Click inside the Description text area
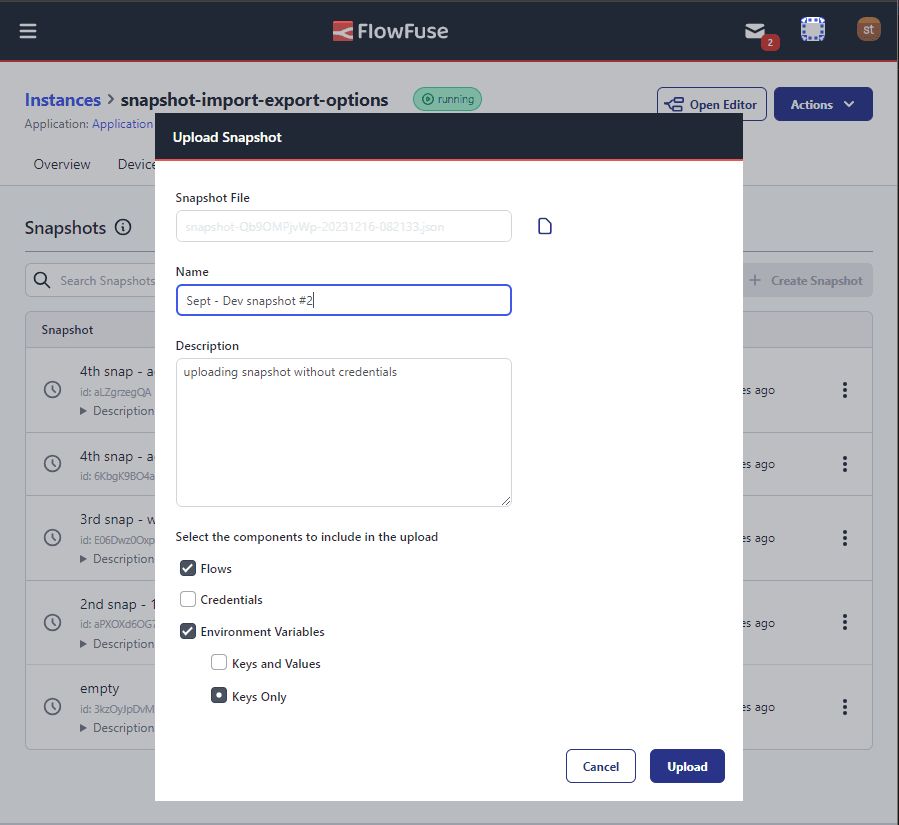Screen dimensions: 899x825 343,430
